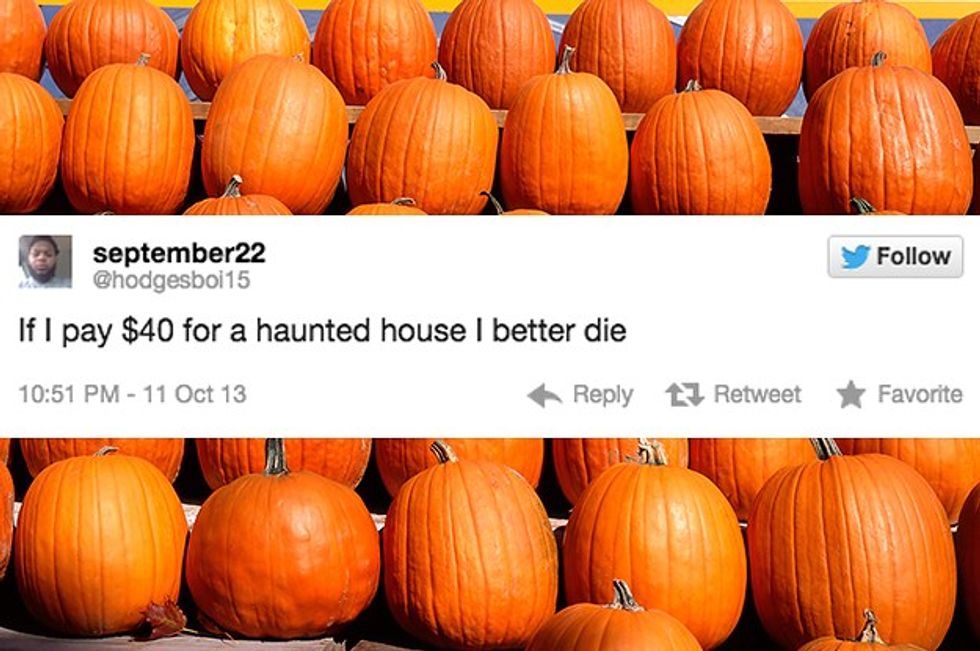Follow the september22 account
980x651 pixels.
895,256
